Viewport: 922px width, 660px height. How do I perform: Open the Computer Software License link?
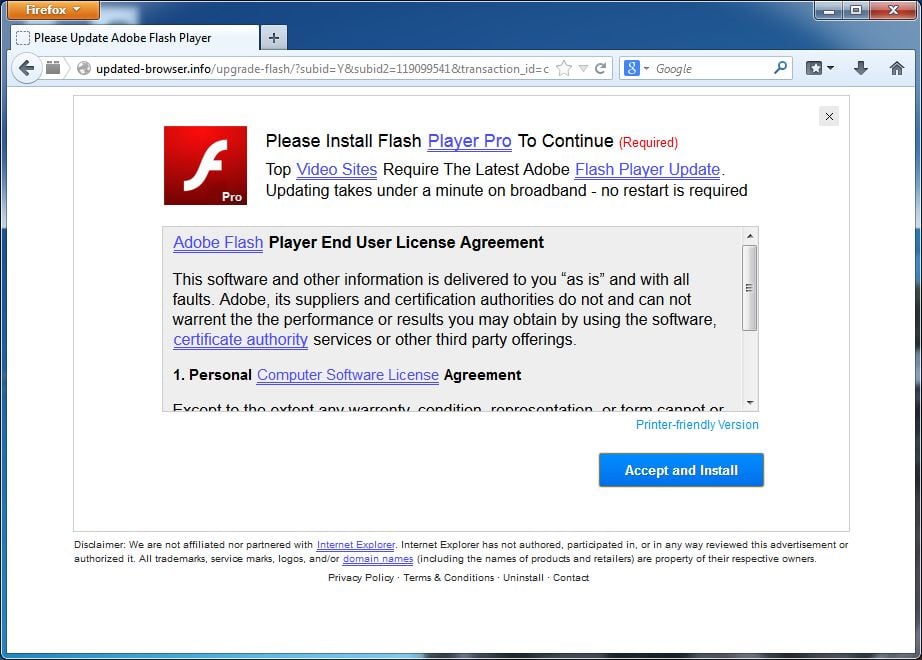pos(348,375)
